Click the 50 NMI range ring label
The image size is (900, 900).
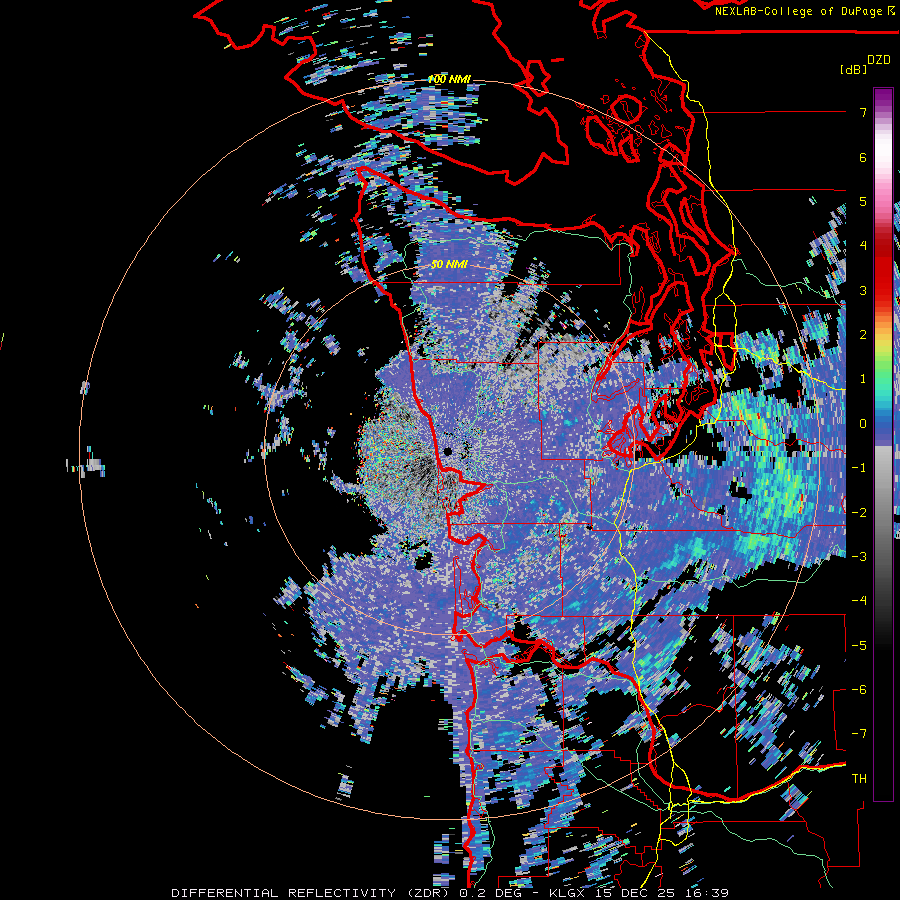pyautogui.click(x=449, y=265)
